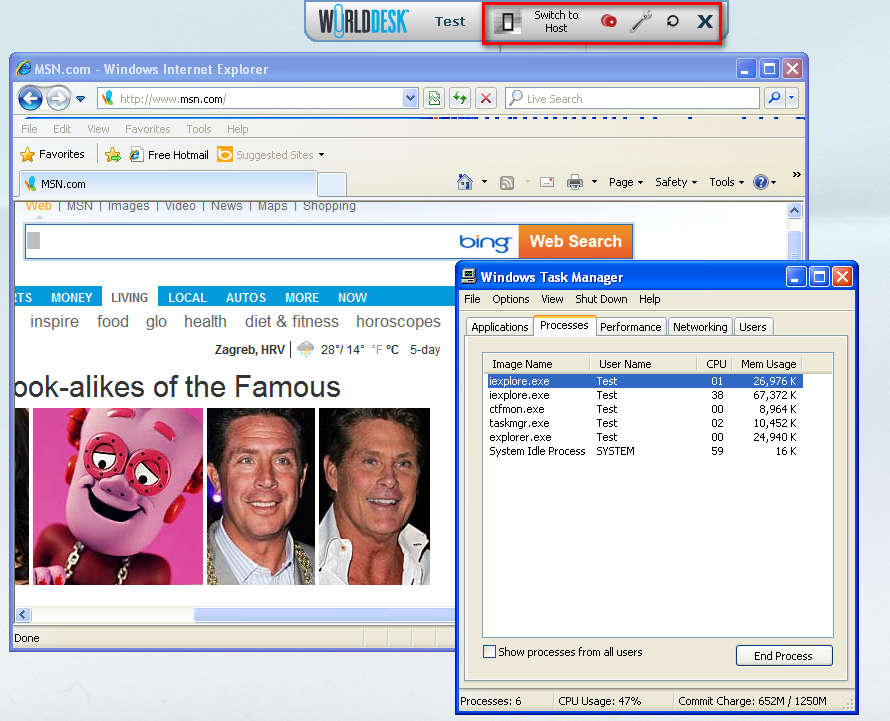The image size is (890, 721).
Task: Click the WorldDesk refresh circular arrow icon
Action: coord(673,22)
